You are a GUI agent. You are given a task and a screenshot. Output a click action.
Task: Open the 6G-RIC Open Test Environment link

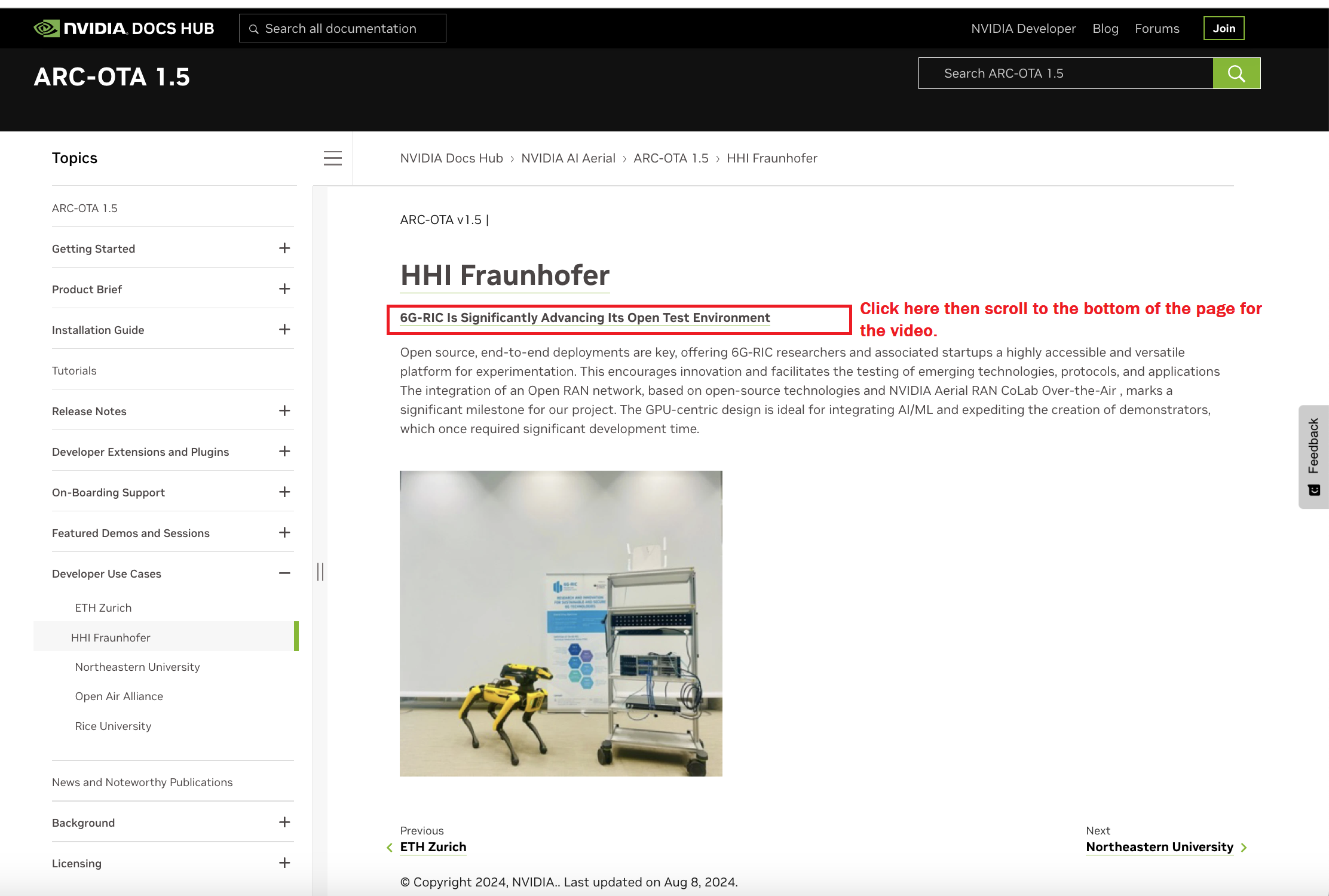[584, 318]
